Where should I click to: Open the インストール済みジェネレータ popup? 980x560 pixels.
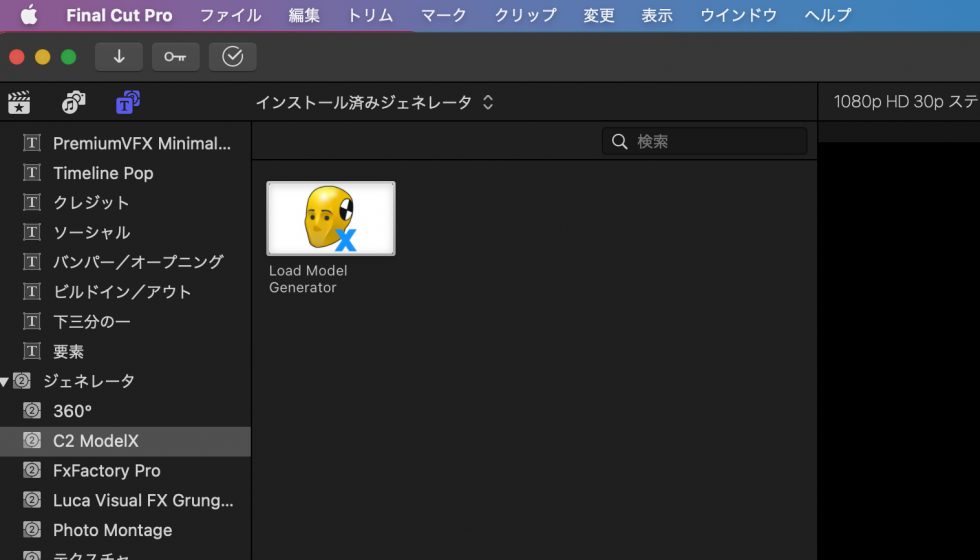pyautogui.click(x=374, y=102)
